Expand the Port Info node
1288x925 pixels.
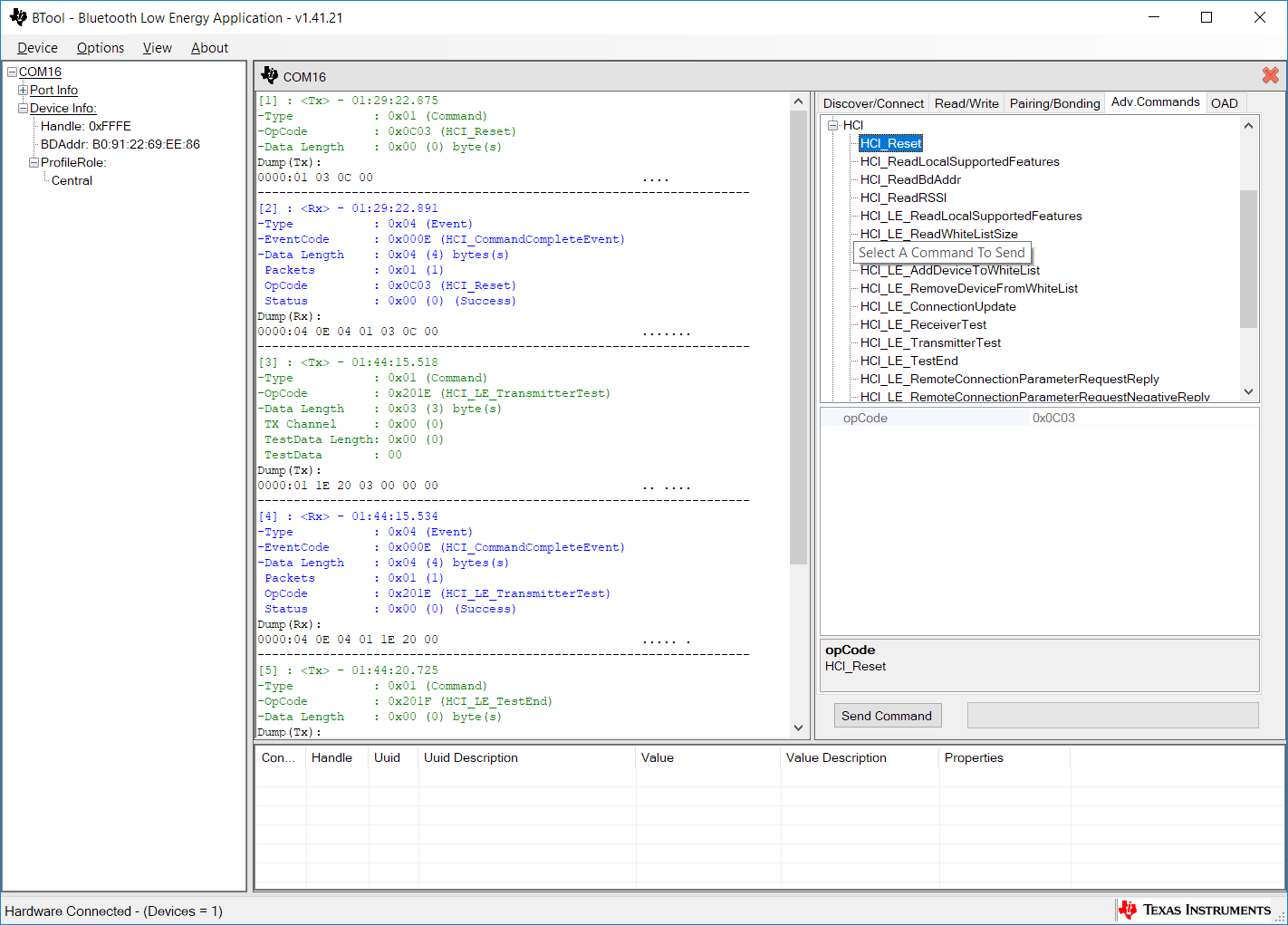click(x=24, y=90)
